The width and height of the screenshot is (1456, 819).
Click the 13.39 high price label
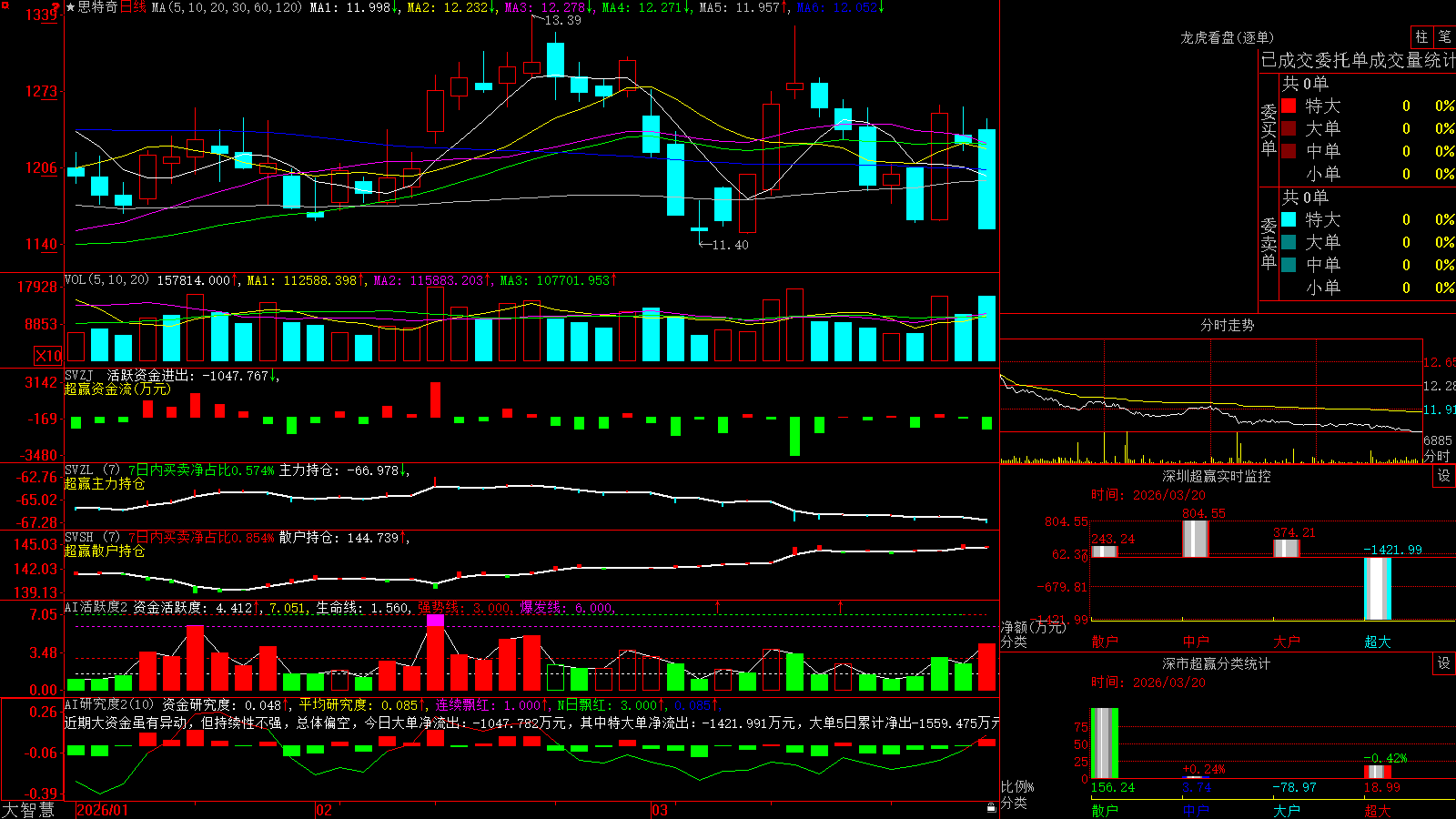562,20
